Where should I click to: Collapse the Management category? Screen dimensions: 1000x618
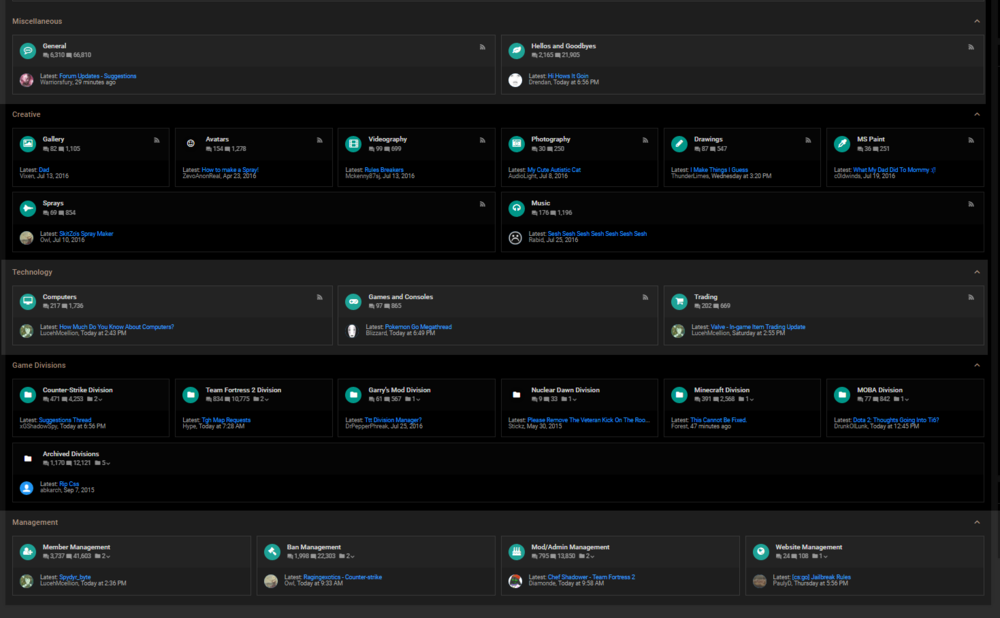tap(976, 522)
